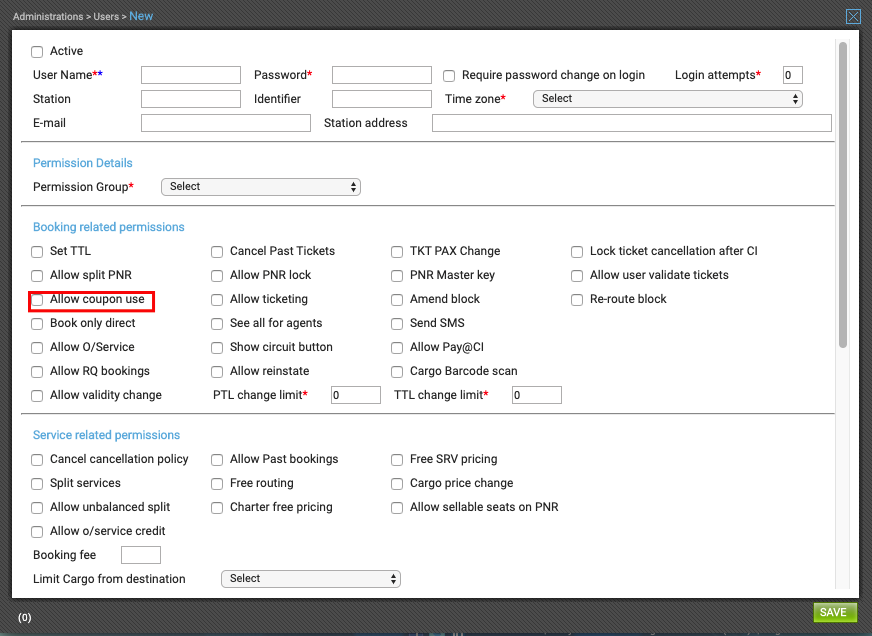Click the Identifier text field
The image size is (872, 636).
coord(382,99)
